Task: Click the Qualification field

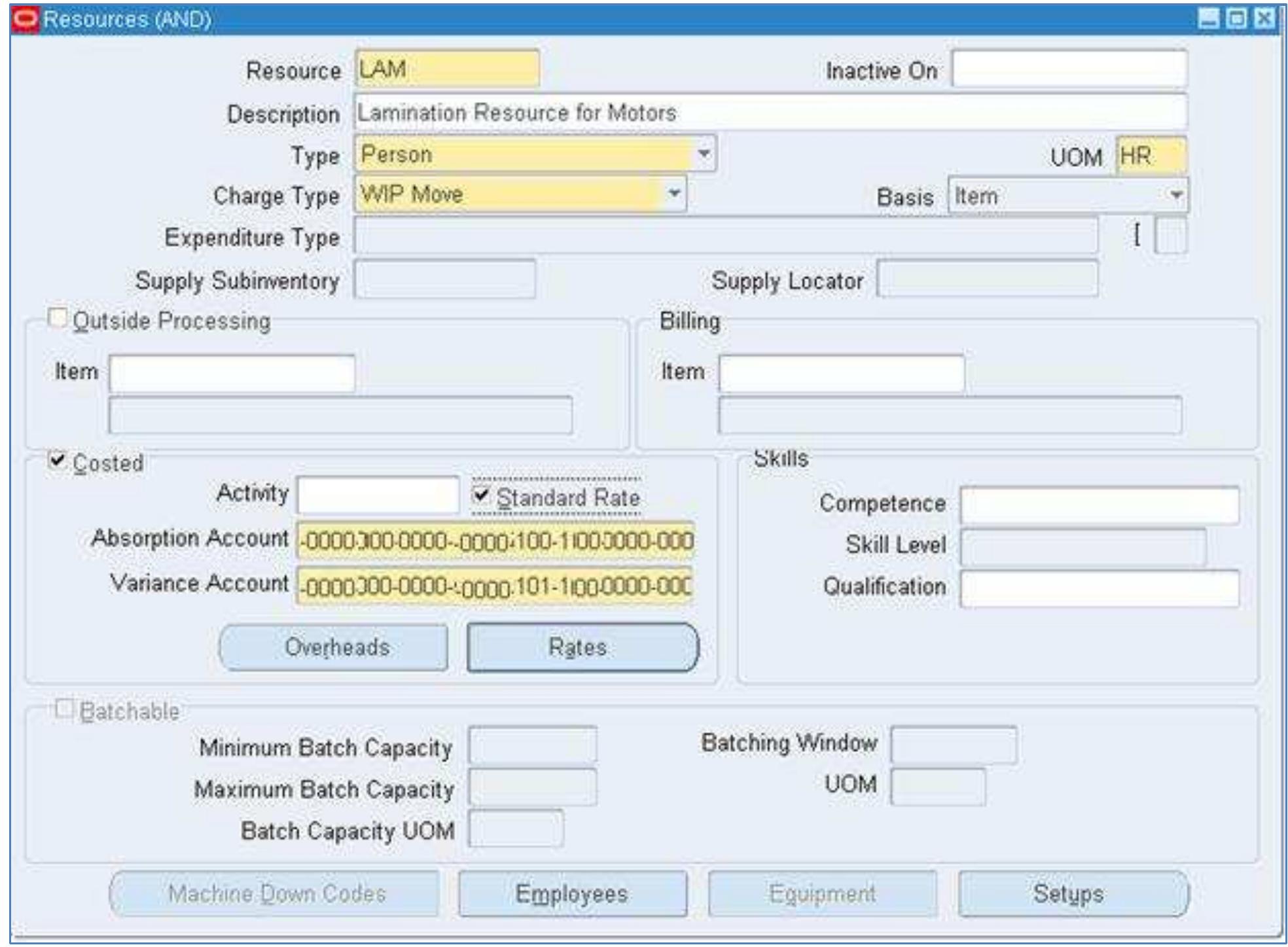Action: (x=1100, y=588)
